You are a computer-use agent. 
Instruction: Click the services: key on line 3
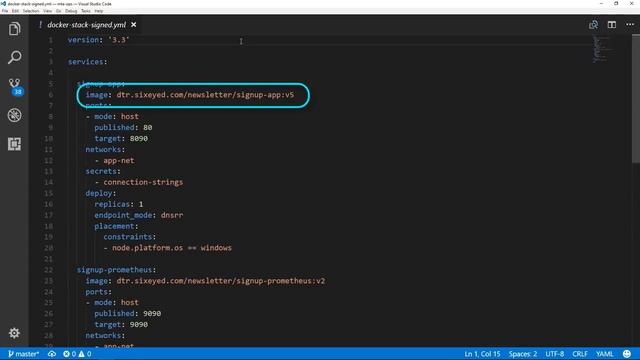[87, 62]
